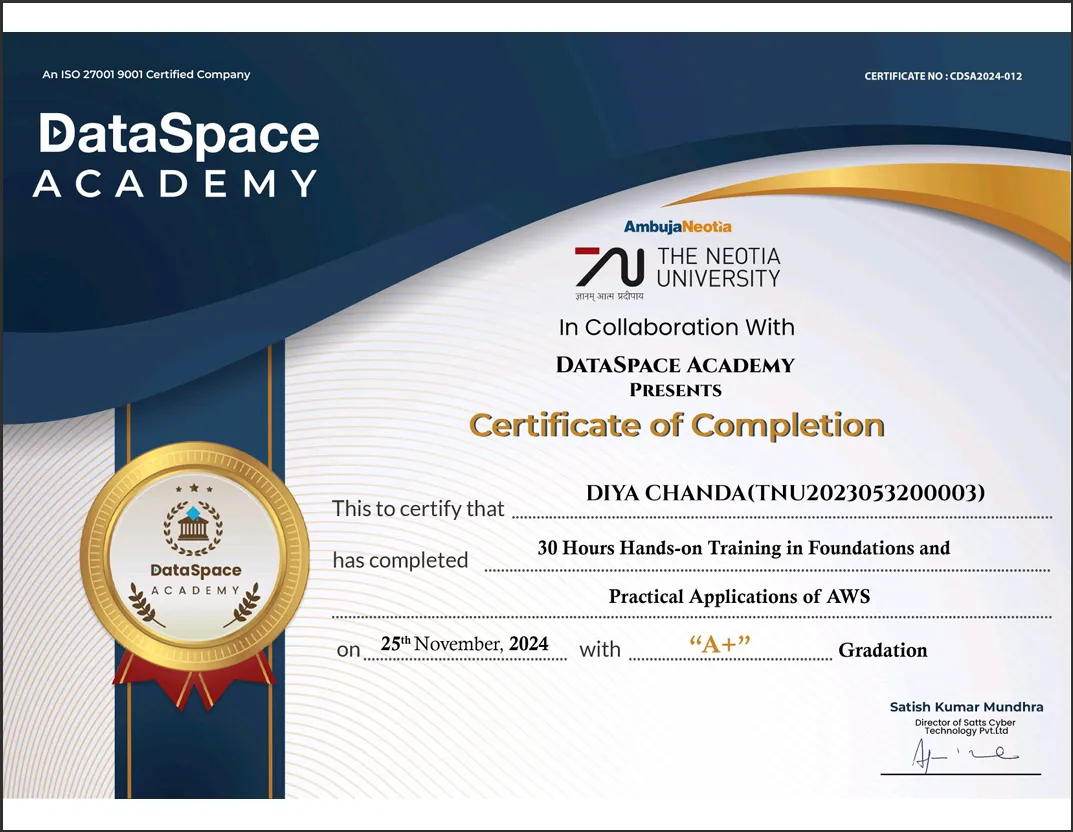Click the 'In Collaboration With' line
1073x832 pixels.
(677, 327)
